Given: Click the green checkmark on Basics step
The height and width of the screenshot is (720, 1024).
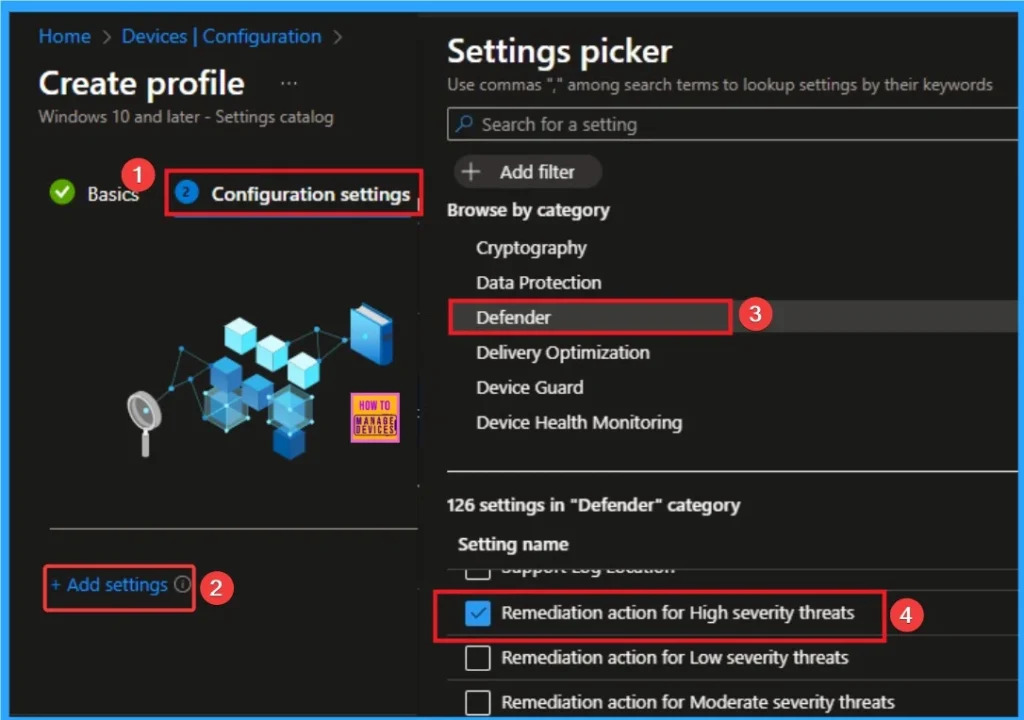Looking at the screenshot, I should tap(60, 193).
